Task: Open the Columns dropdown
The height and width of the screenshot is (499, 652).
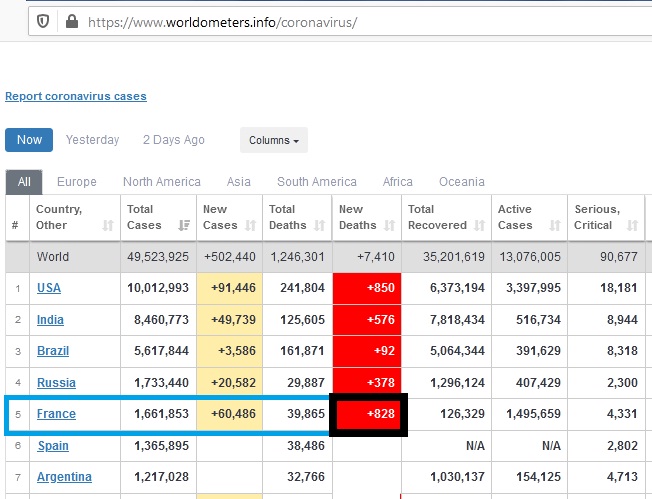Action: pyautogui.click(x=274, y=140)
